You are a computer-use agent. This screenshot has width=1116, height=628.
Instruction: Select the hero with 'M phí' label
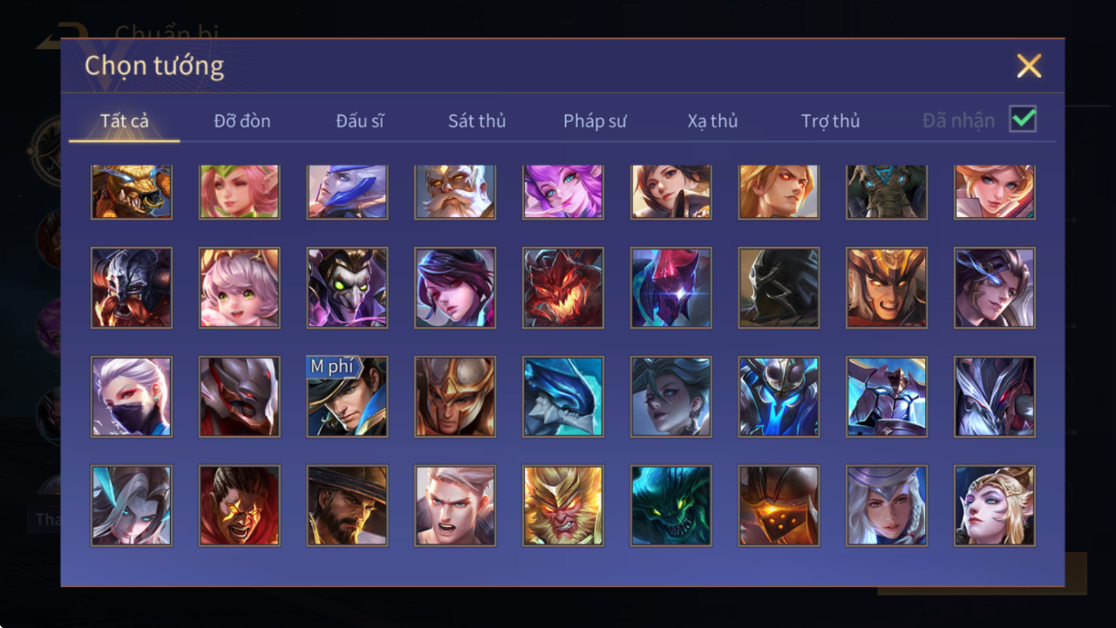click(x=347, y=397)
